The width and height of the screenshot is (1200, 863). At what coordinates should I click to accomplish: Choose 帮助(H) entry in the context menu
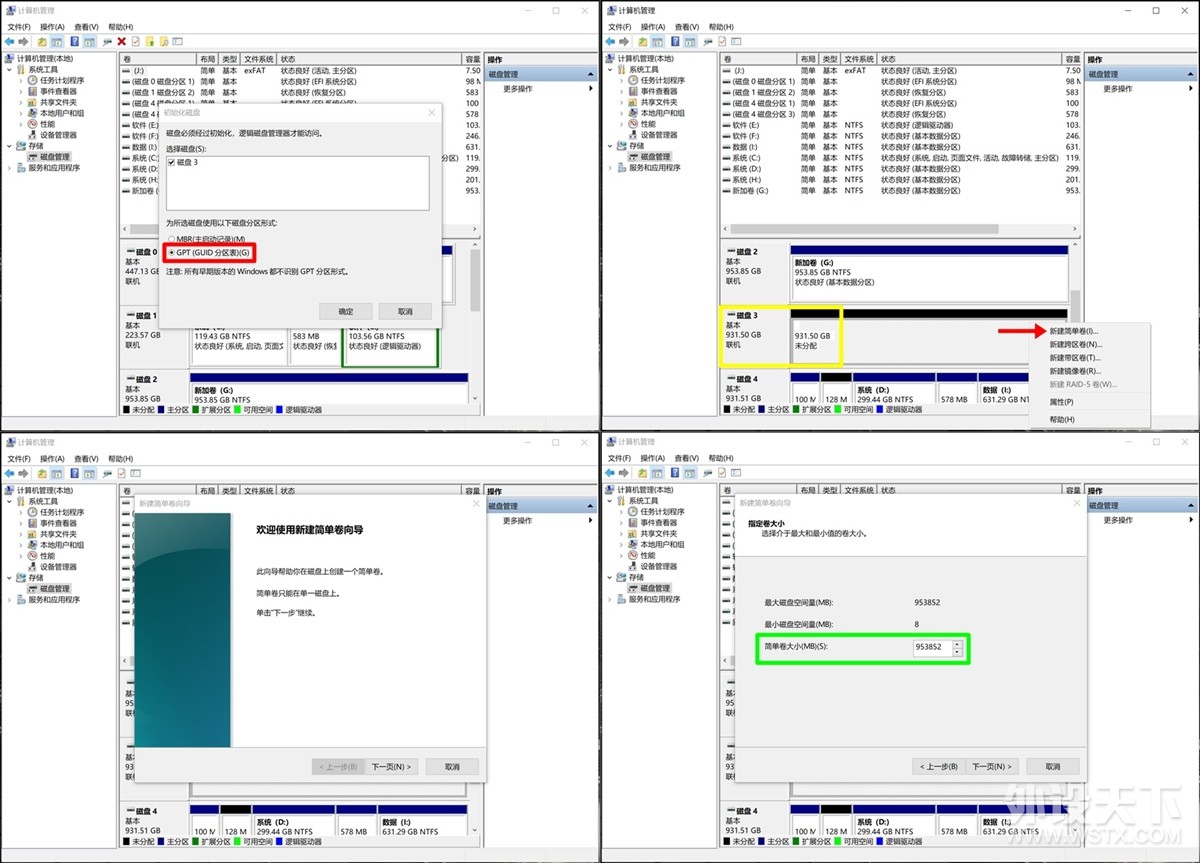click(1090, 419)
